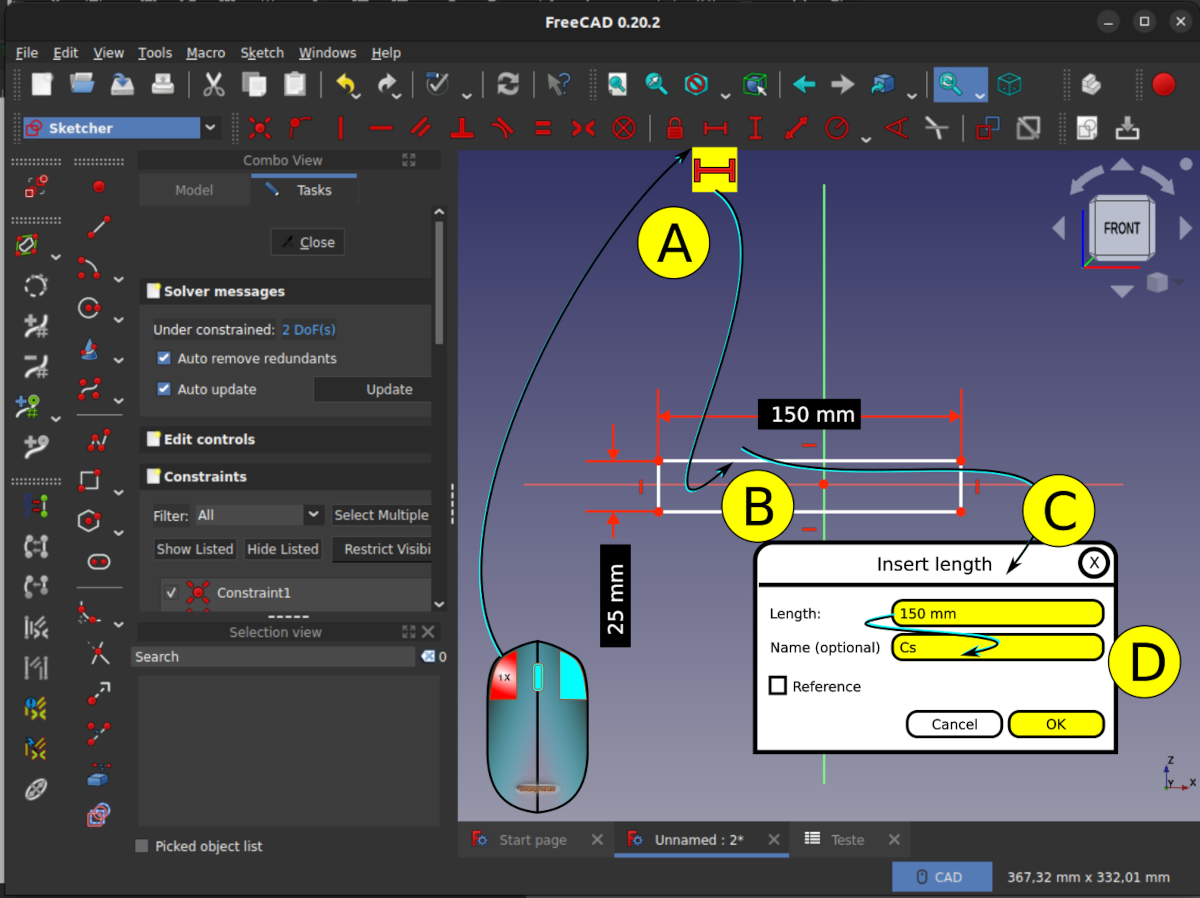Open the Sketch menu
Screen dimensions: 1200x898
pyautogui.click(x=262, y=53)
